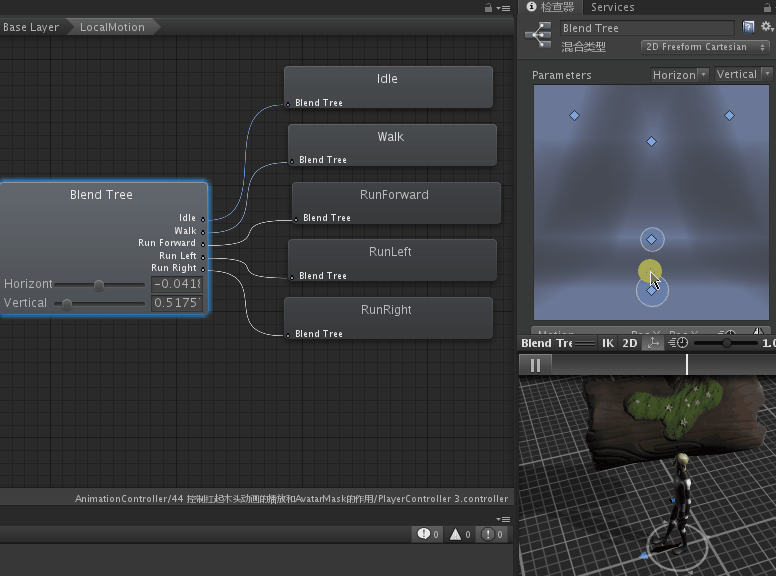
Task: Click the preview timeline playhead marker
Action: click(687, 365)
